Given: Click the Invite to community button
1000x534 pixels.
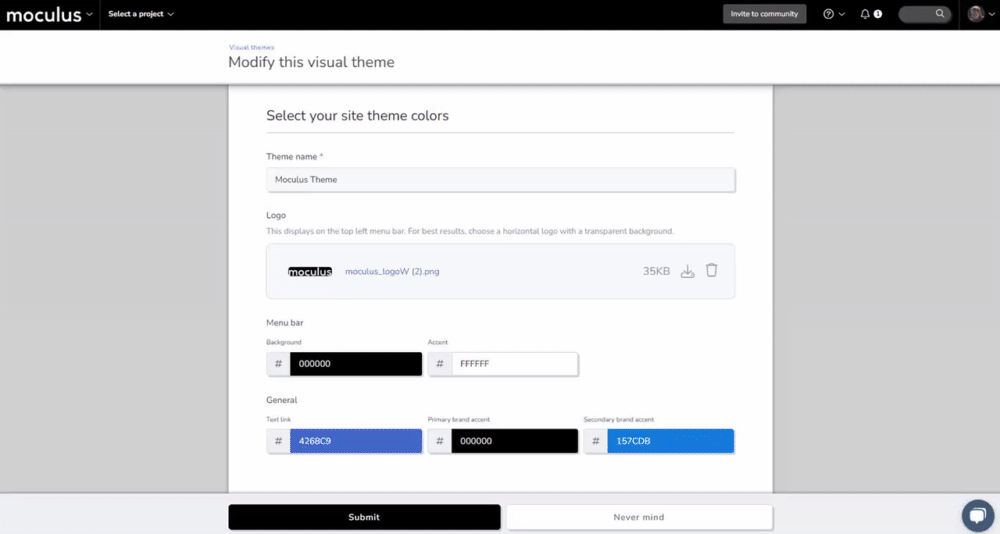Looking at the screenshot, I should click(764, 14).
